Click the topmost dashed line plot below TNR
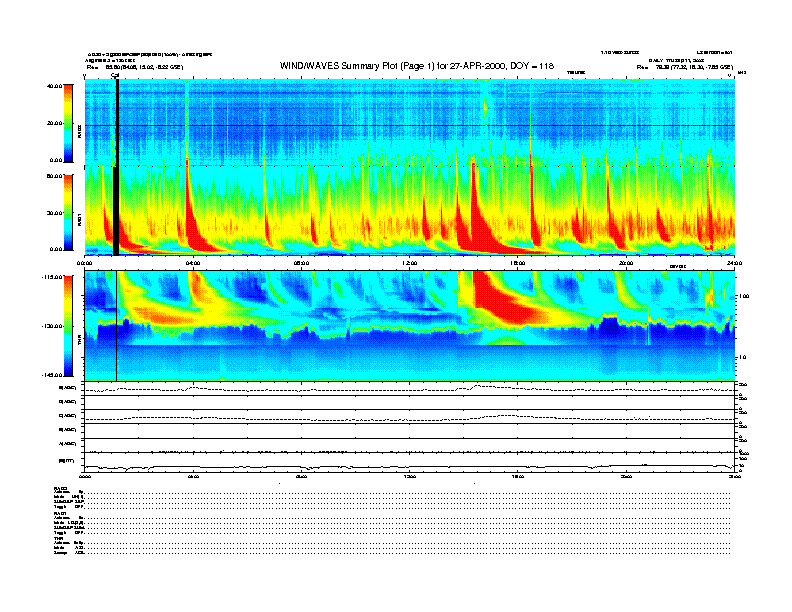This screenshot has height=612, width=792. click(410, 389)
